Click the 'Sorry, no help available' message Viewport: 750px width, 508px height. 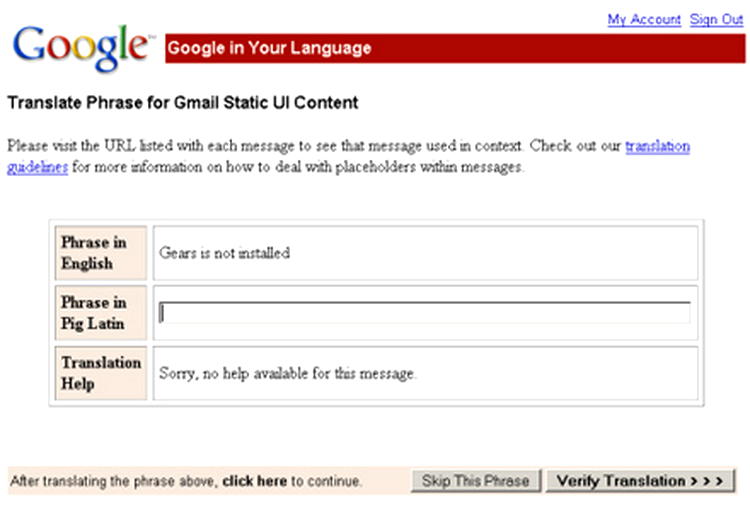287,373
